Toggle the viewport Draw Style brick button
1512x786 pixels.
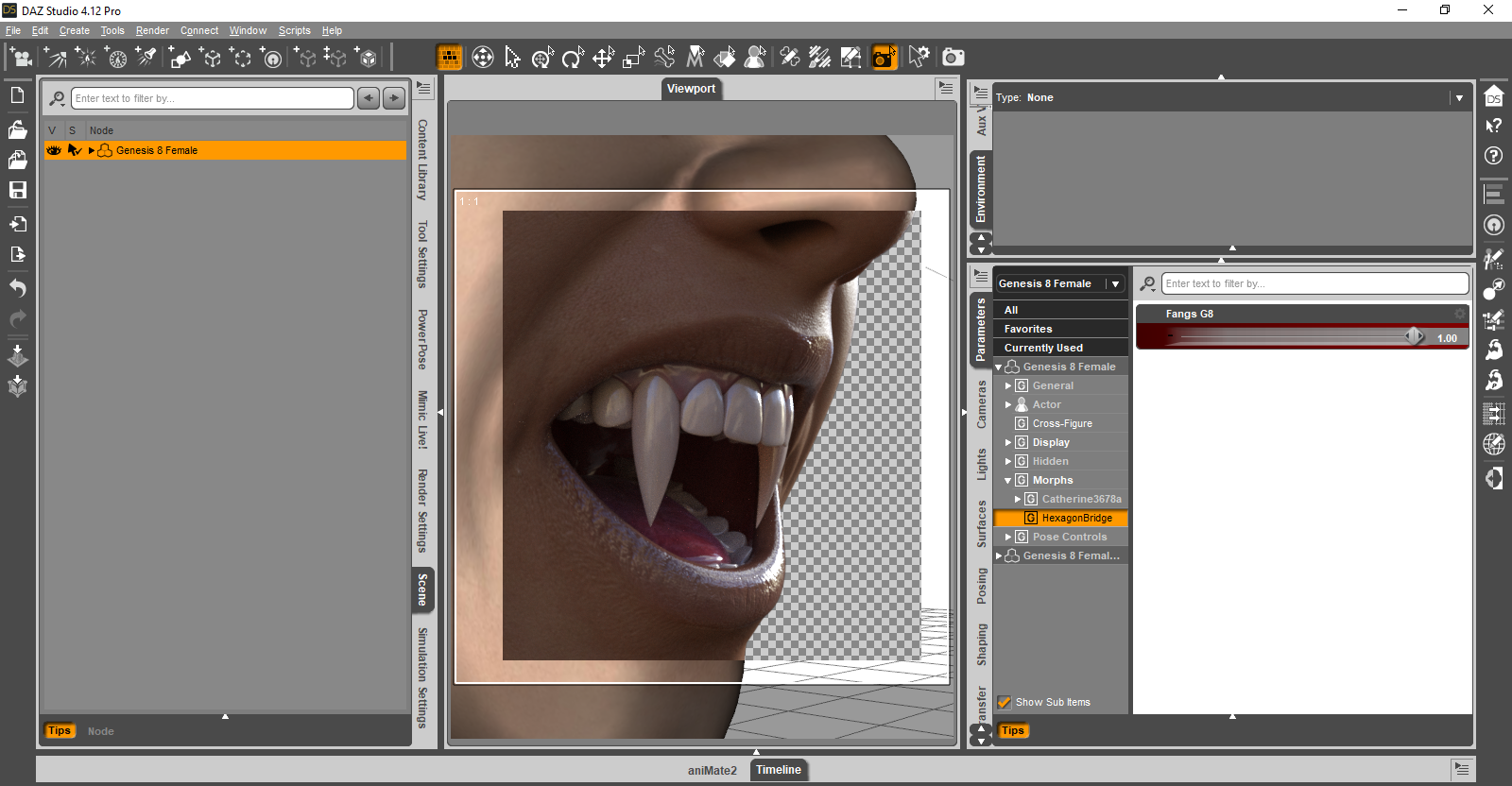point(450,58)
